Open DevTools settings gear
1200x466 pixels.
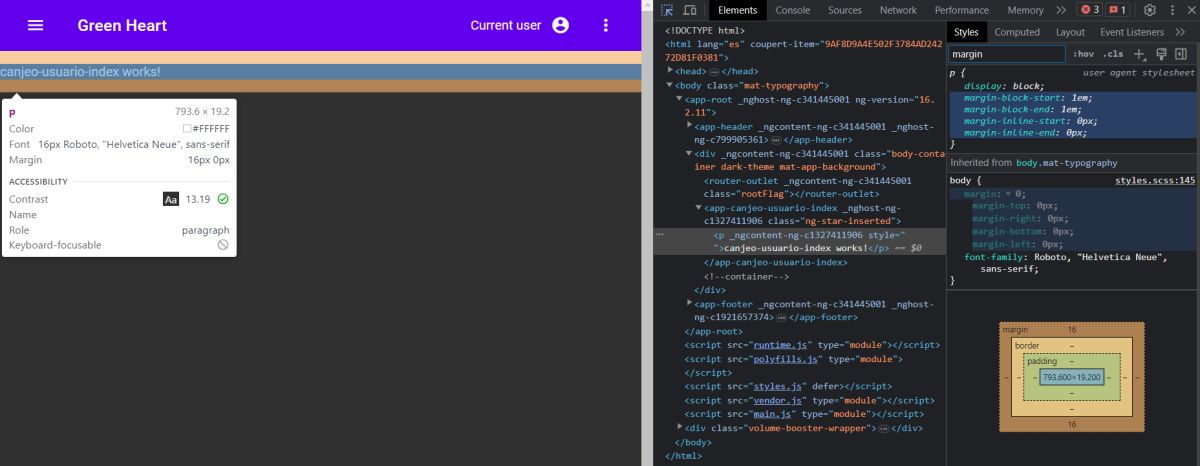[x=1150, y=10]
